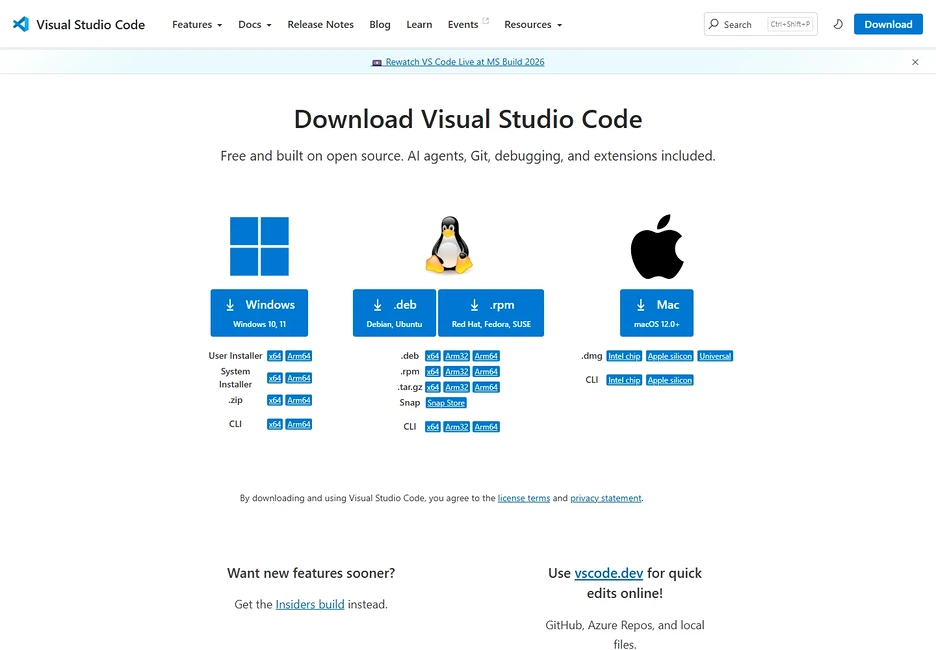Dismiss the MS Build banner with X

click(x=915, y=62)
